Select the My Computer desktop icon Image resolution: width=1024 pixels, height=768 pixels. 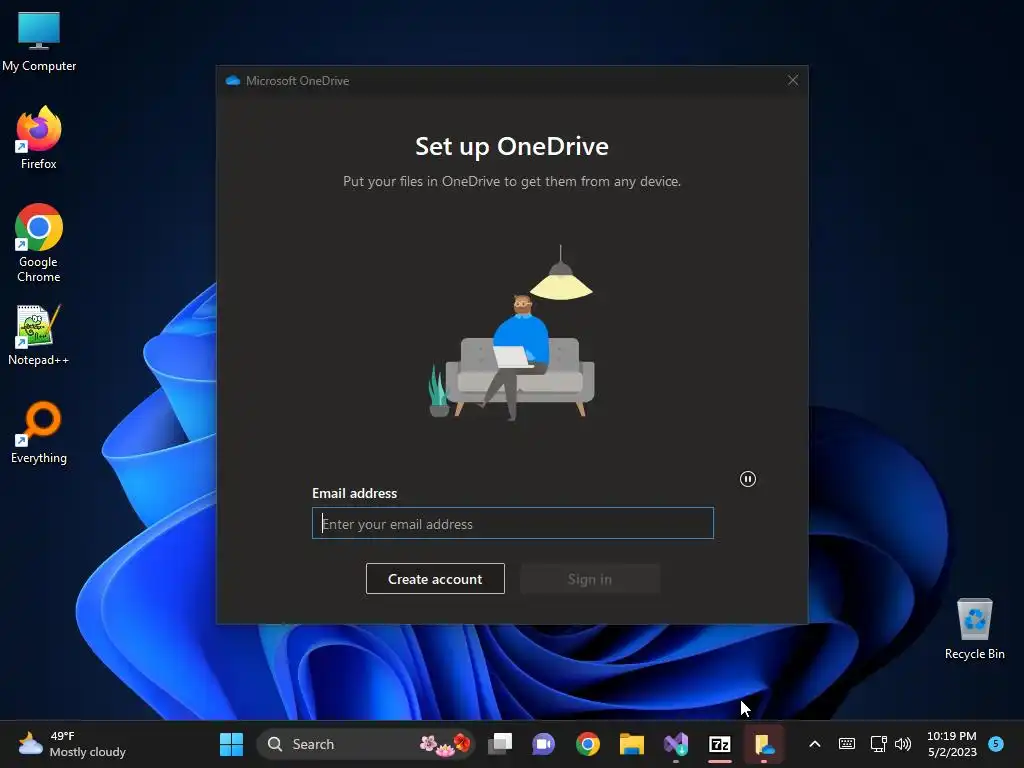pyautogui.click(x=39, y=41)
